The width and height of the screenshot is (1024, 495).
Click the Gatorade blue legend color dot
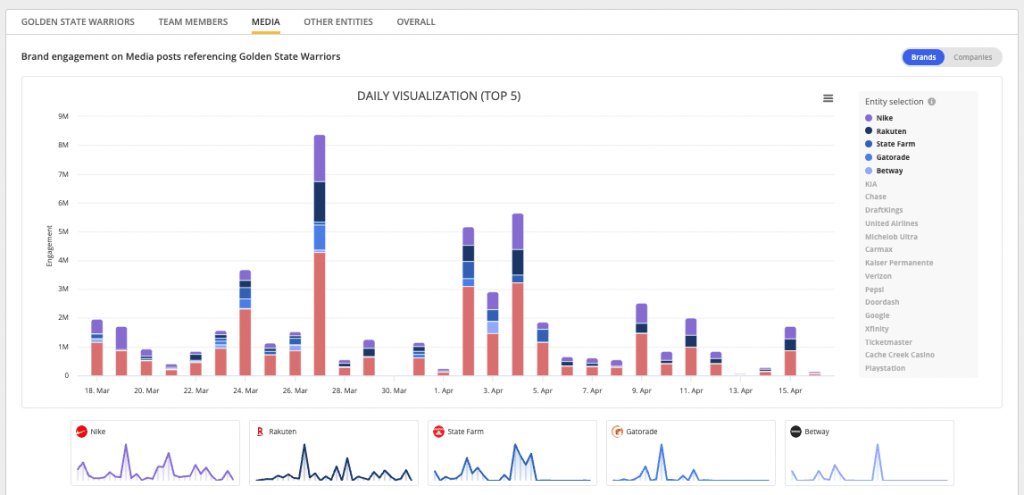click(867, 157)
